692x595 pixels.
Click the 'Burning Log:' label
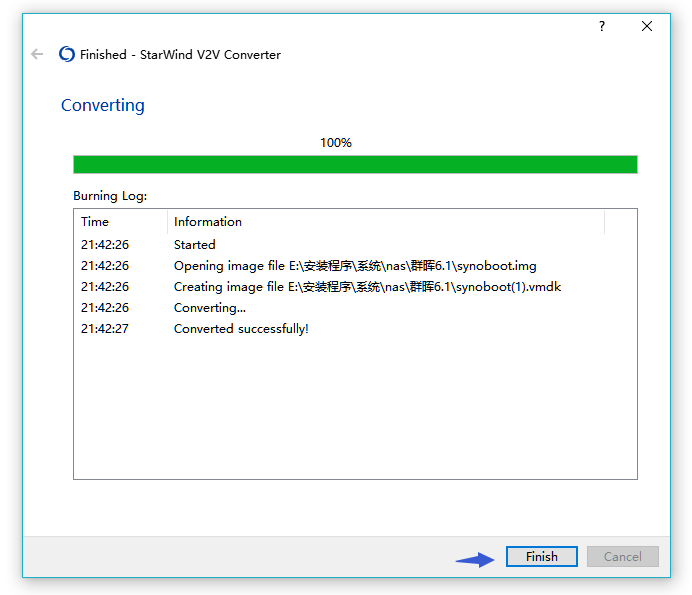pyautogui.click(x=110, y=196)
